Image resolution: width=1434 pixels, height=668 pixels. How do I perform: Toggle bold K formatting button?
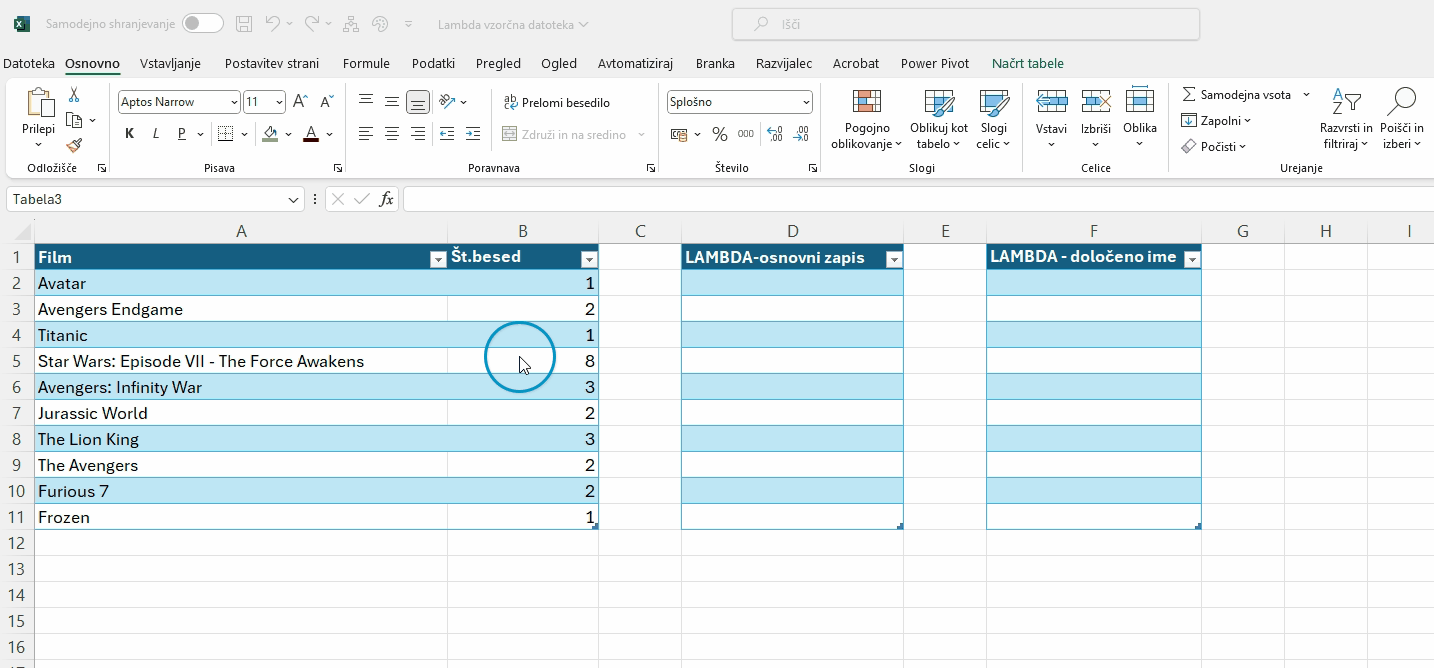coord(130,134)
